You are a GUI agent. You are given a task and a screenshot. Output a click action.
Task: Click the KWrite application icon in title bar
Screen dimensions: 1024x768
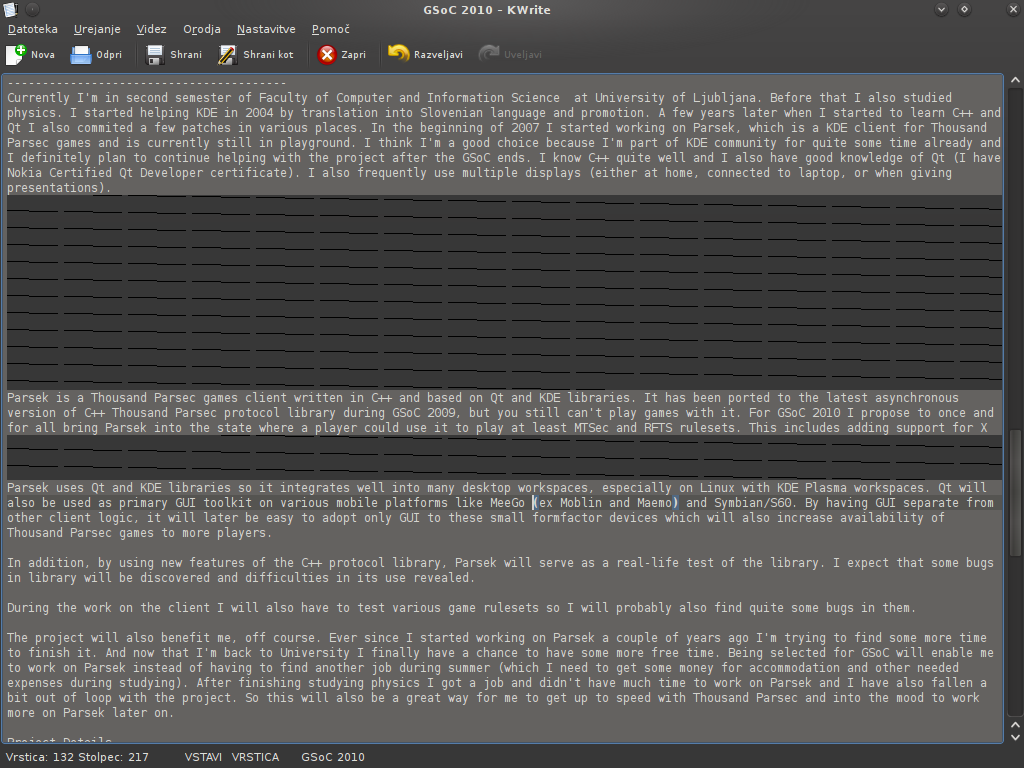coord(10,10)
